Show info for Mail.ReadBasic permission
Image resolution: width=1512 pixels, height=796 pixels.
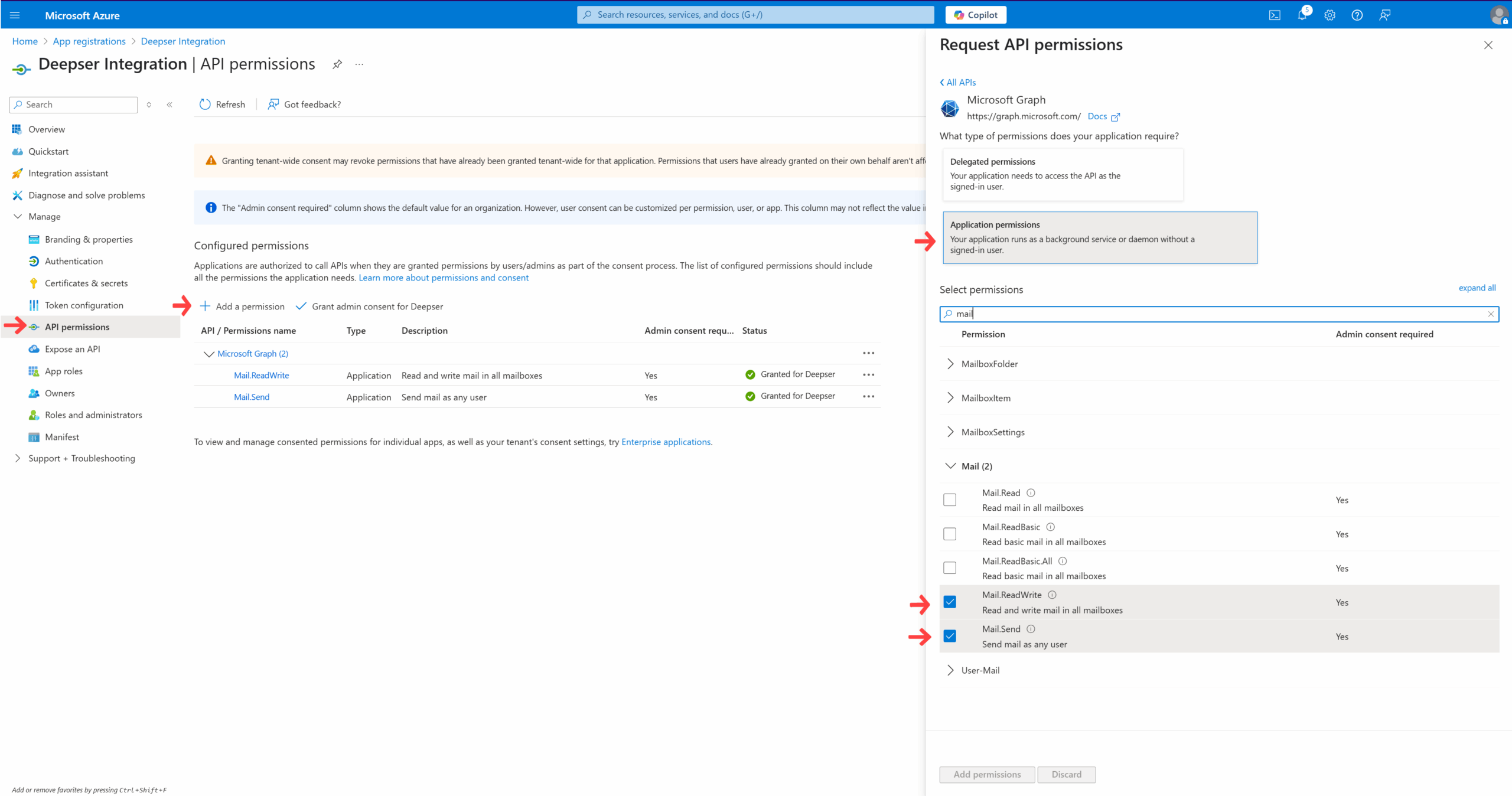tap(1050, 527)
